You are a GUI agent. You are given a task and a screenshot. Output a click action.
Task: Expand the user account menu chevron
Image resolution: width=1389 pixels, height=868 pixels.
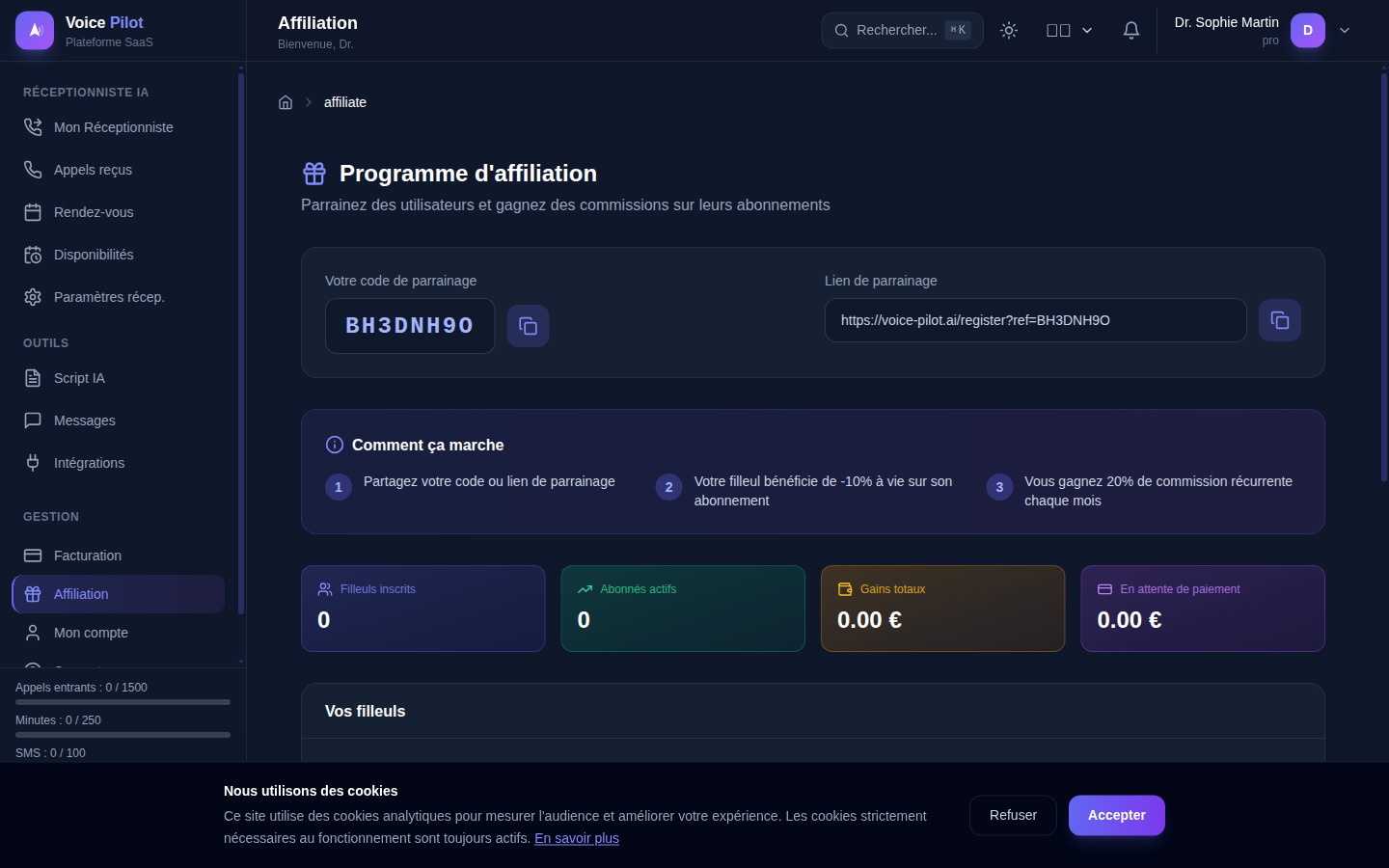pos(1345,30)
